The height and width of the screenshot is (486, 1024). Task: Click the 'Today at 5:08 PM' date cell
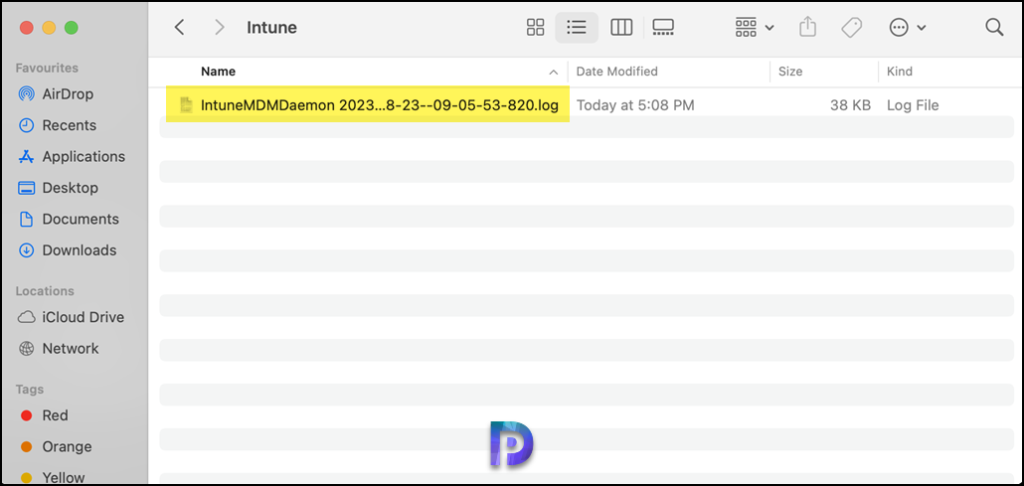click(x=635, y=105)
